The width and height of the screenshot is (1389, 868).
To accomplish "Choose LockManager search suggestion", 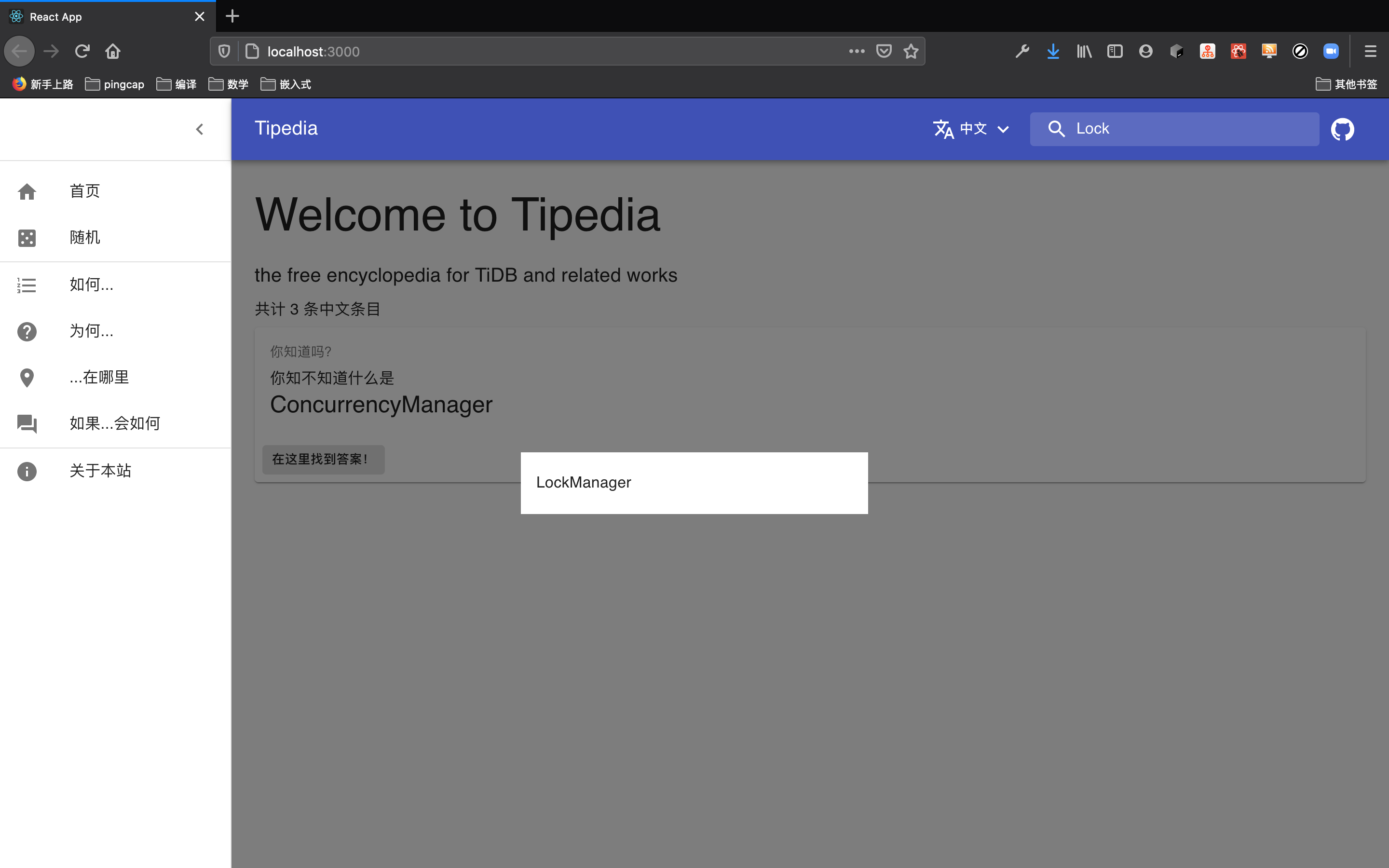I will tap(694, 483).
